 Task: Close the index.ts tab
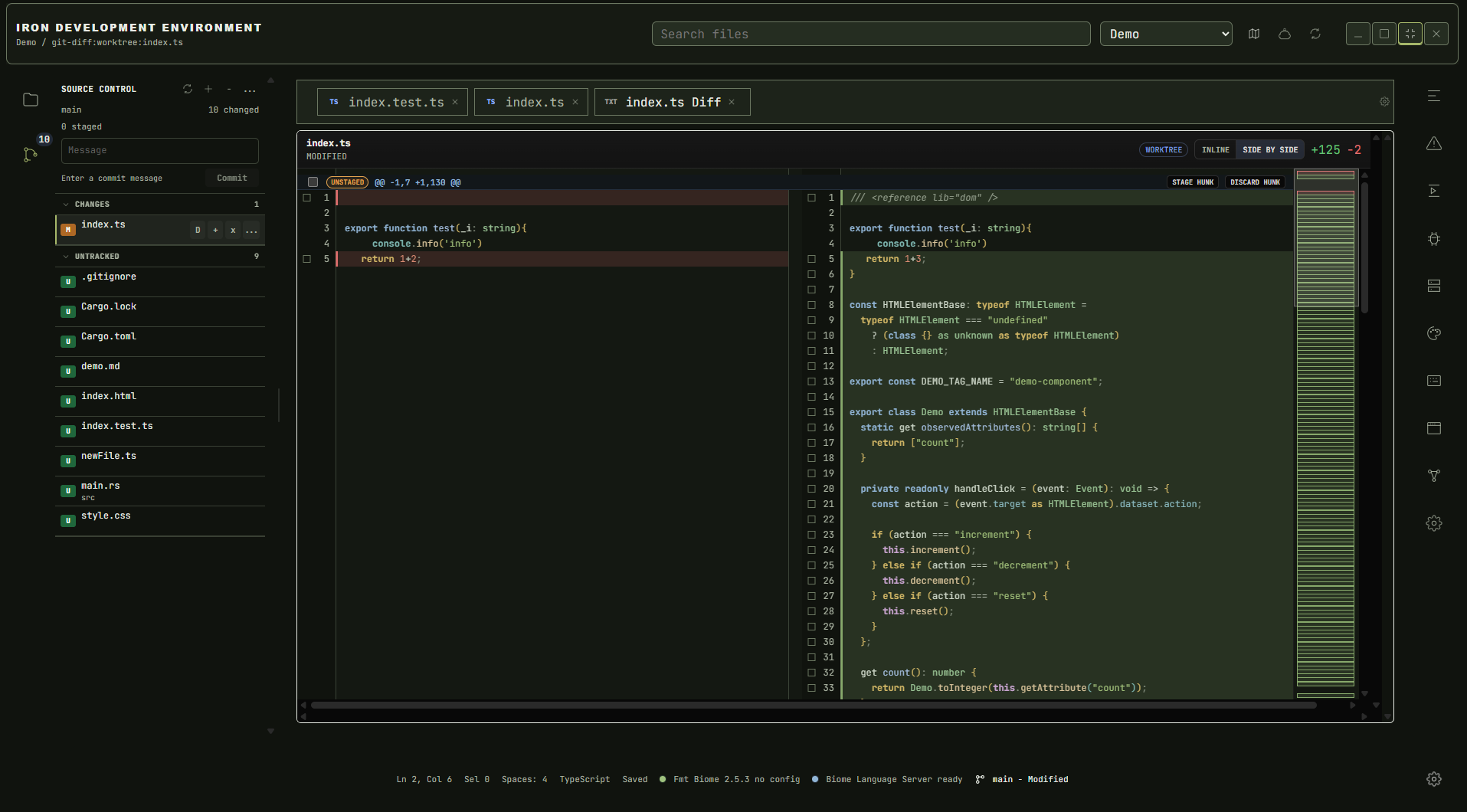pyautogui.click(x=575, y=102)
